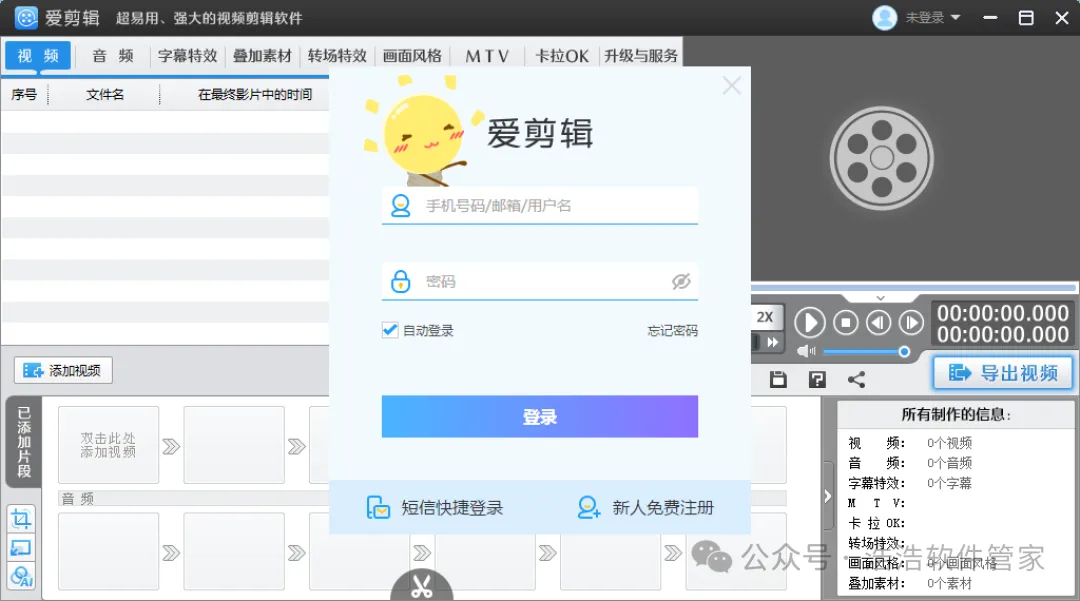The image size is (1080, 601).
Task: Click the 0个音频 value text
Action: 949,463
